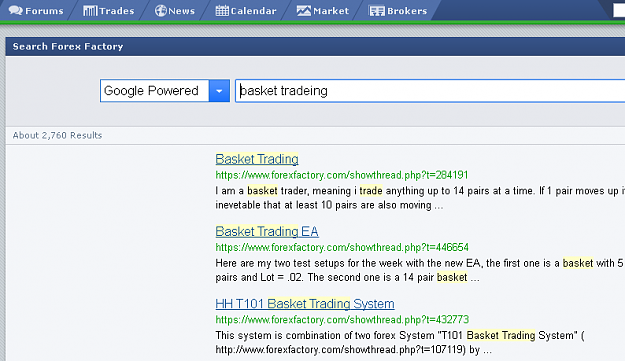
Task: Click the Brokers icon
Action: [376, 11]
